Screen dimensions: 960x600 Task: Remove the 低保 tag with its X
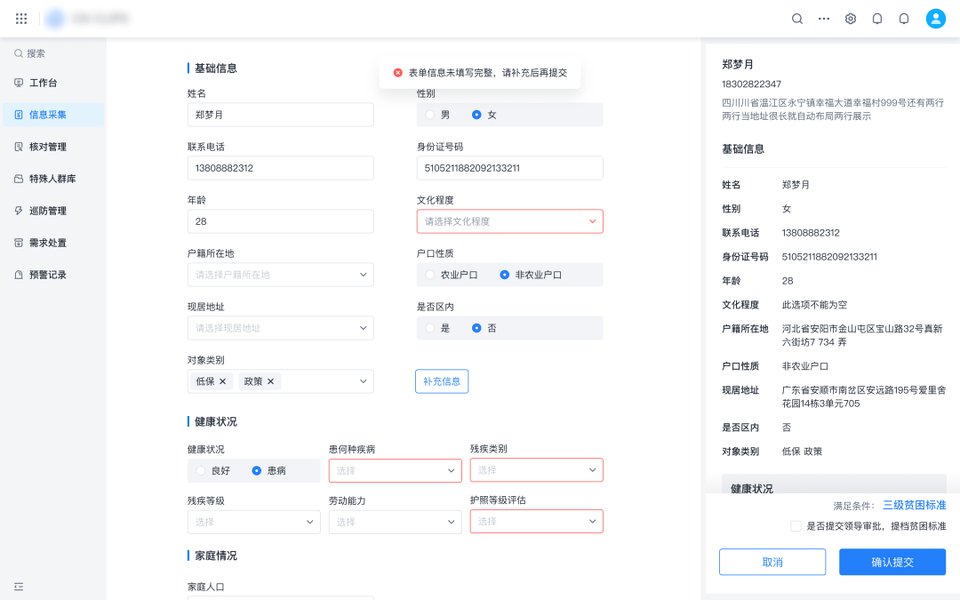223,381
